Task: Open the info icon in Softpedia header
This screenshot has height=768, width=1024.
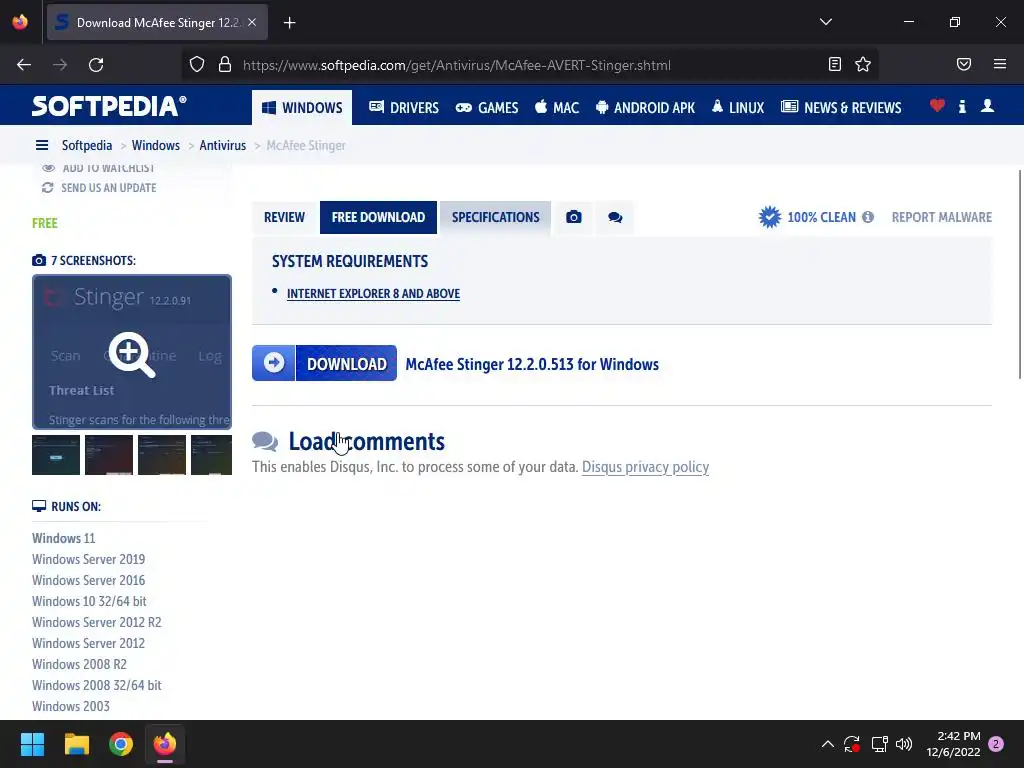Action: [x=962, y=106]
